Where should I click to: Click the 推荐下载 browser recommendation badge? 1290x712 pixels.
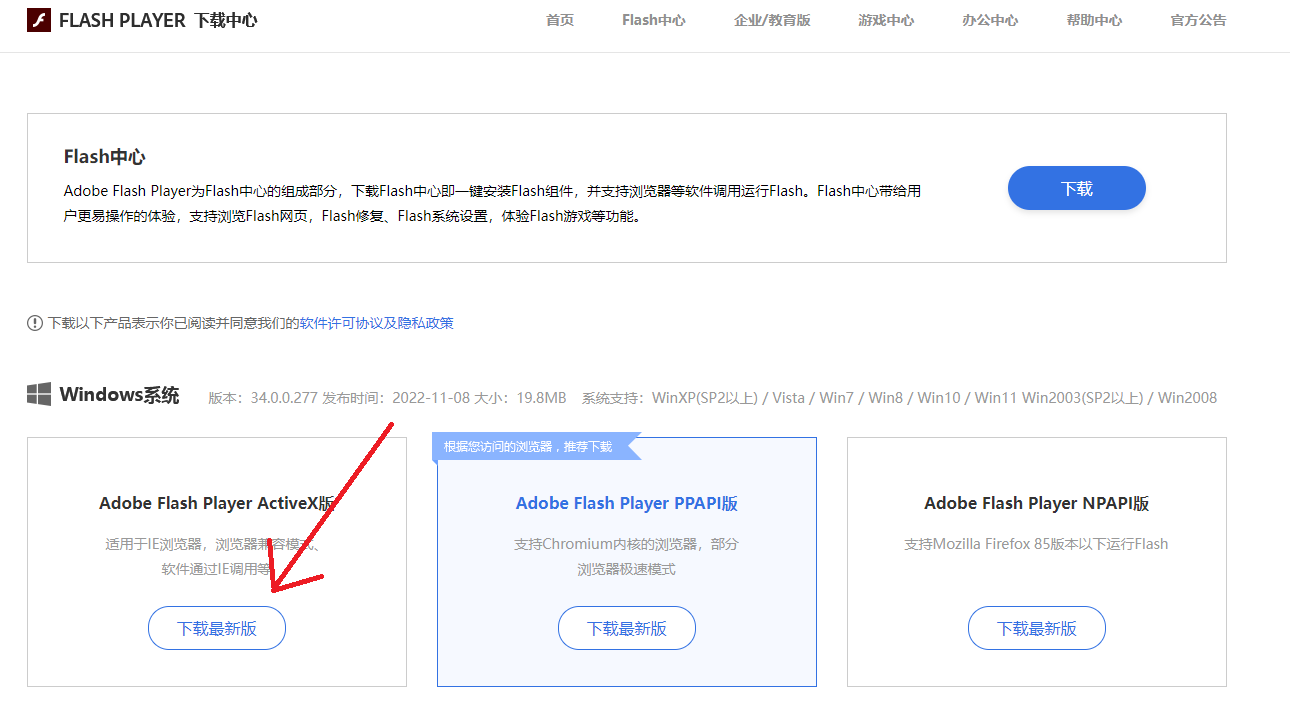click(x=529, y=447)
